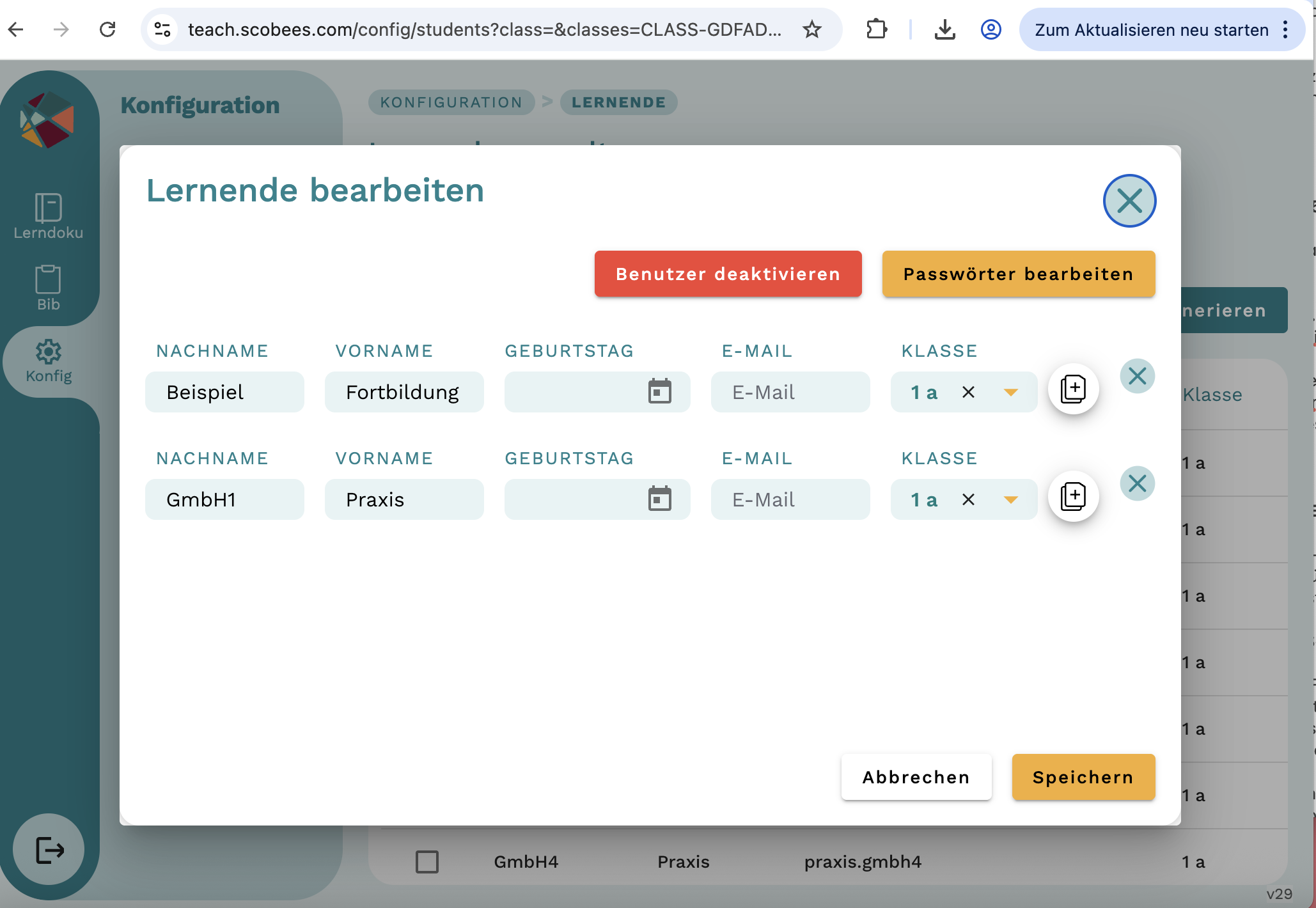The width and height of the screenshot is (1316, 908).
Task: Select the LERNENDE breadcrumb
Action: pos(618,102)
